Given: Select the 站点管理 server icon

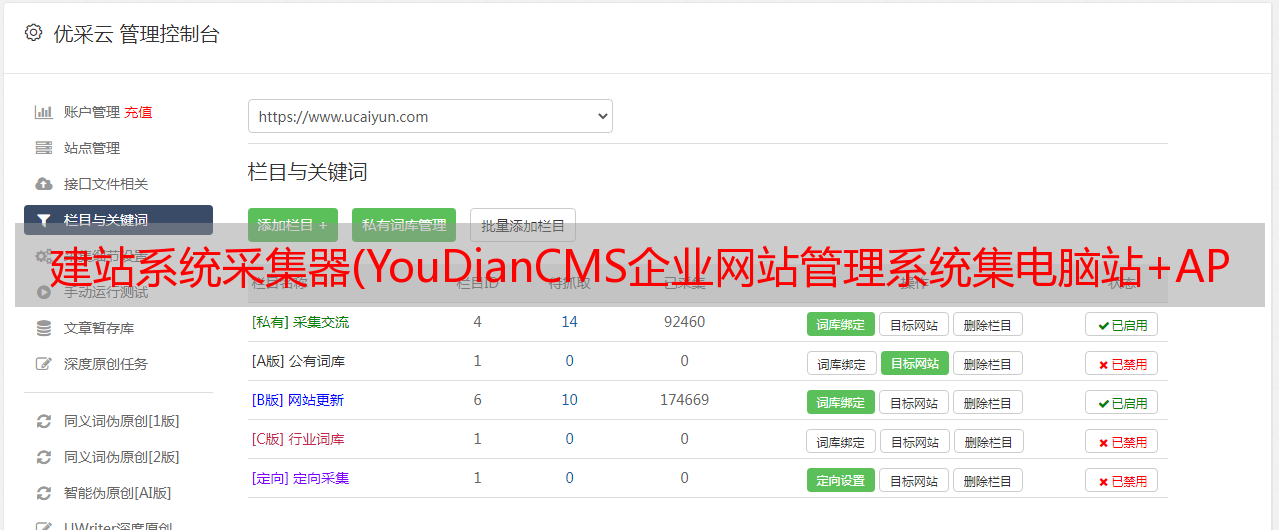Looking at the screenshot, I should pyautogui.click(x=44, y=148).
